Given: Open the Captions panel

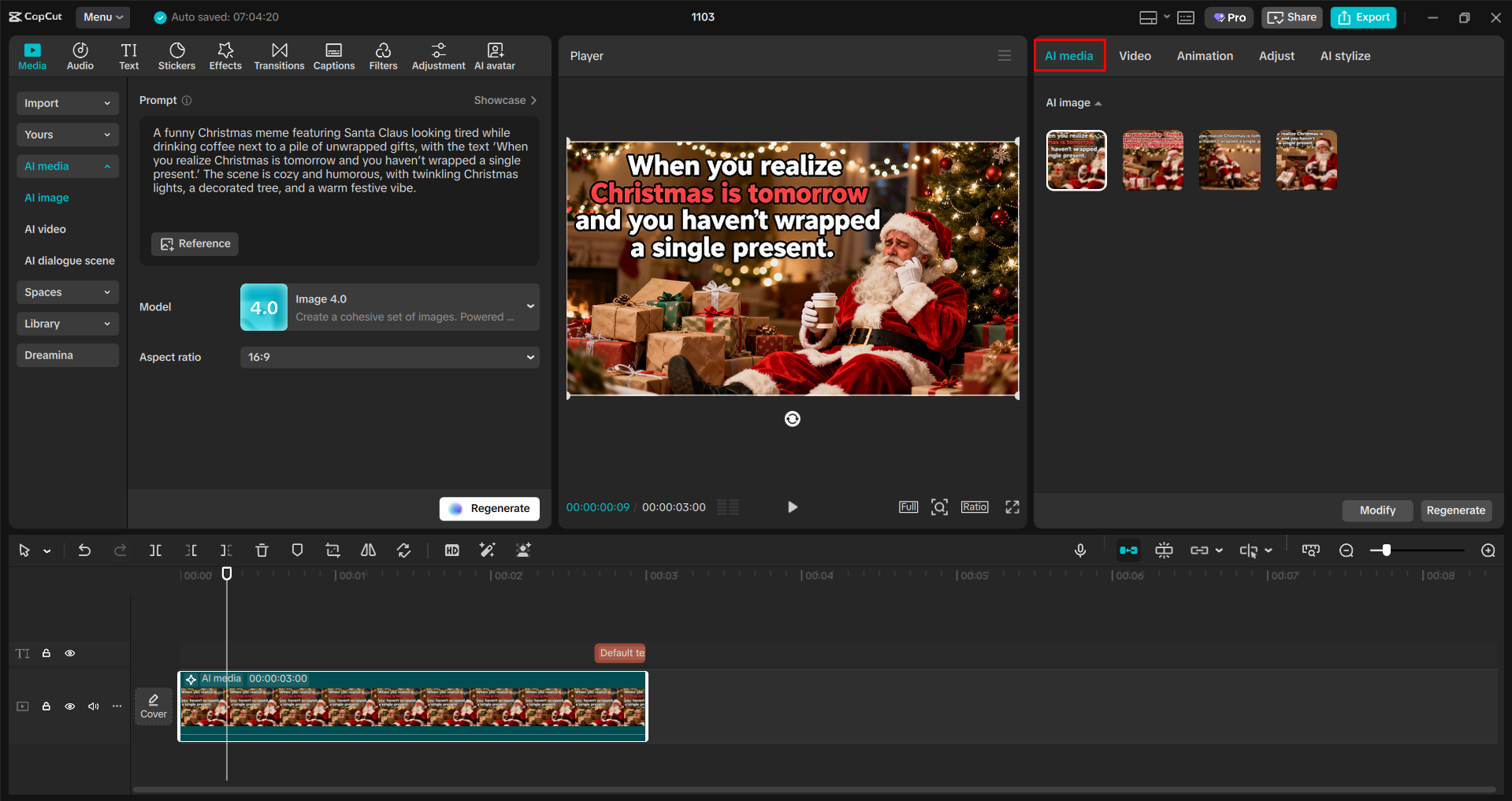Looking at the screenshot, I should point(333,55).
